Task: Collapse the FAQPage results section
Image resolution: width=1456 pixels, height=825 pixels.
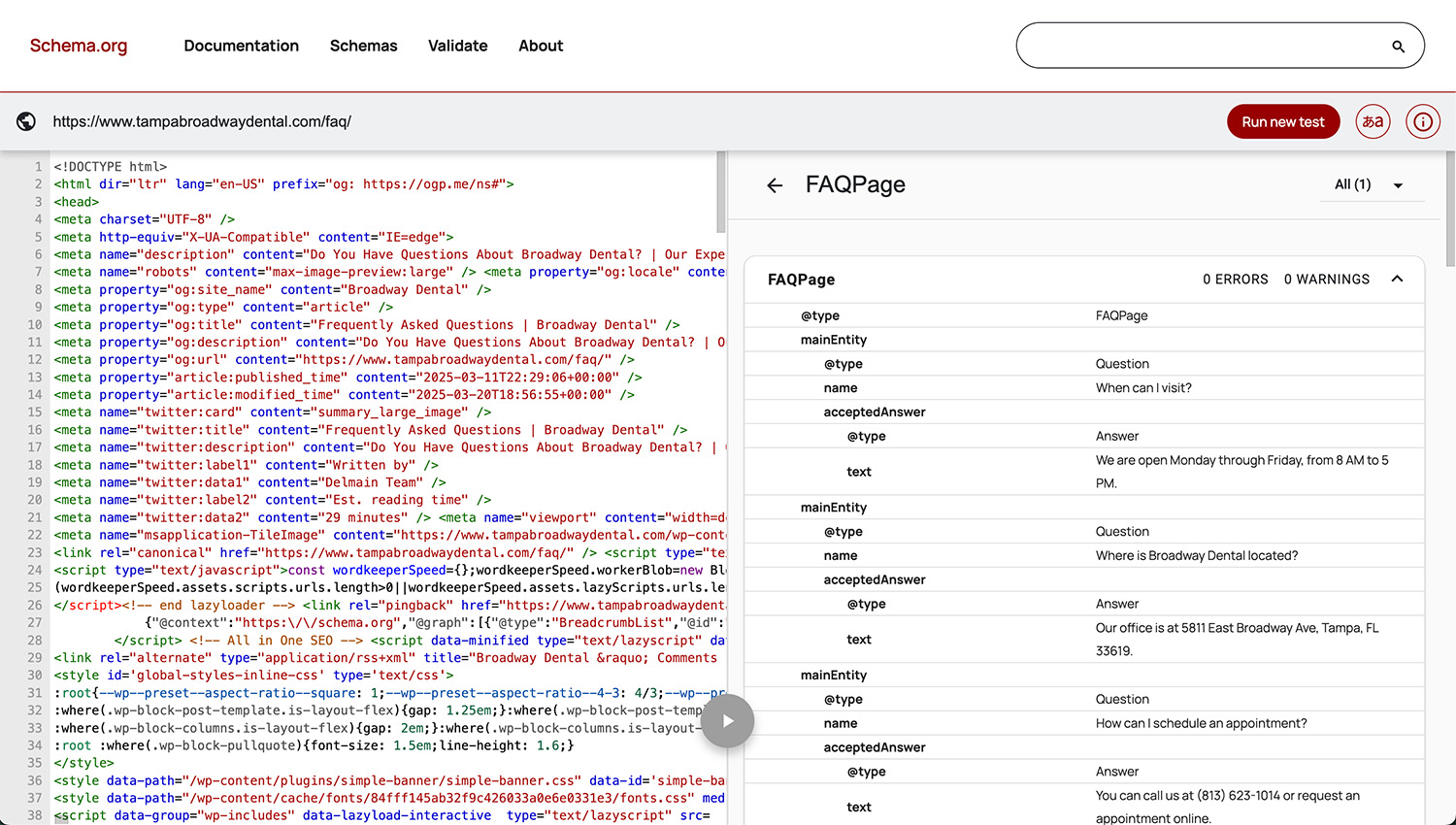Action: (x=1397, y=280)
